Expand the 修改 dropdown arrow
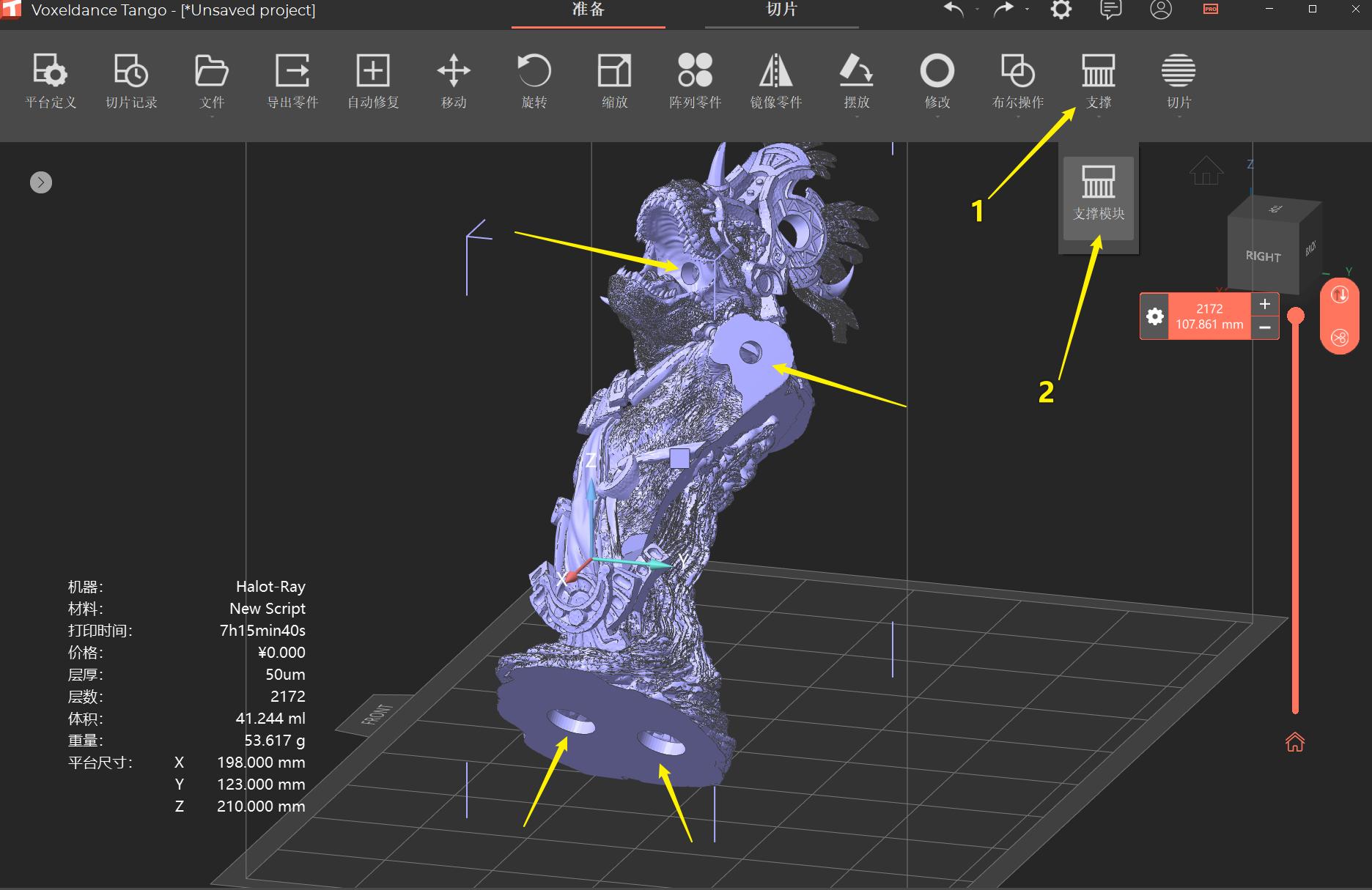The image size is (1372, 890). click(x=937, y=117)
